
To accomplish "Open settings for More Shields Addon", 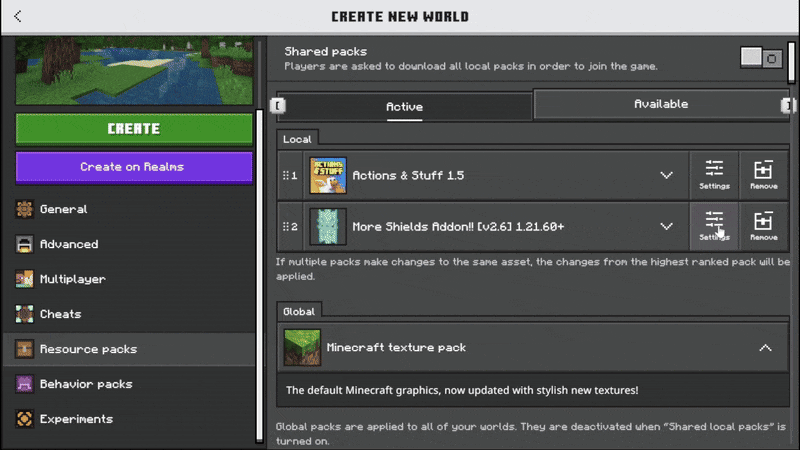I will click(x=714, y=226).
